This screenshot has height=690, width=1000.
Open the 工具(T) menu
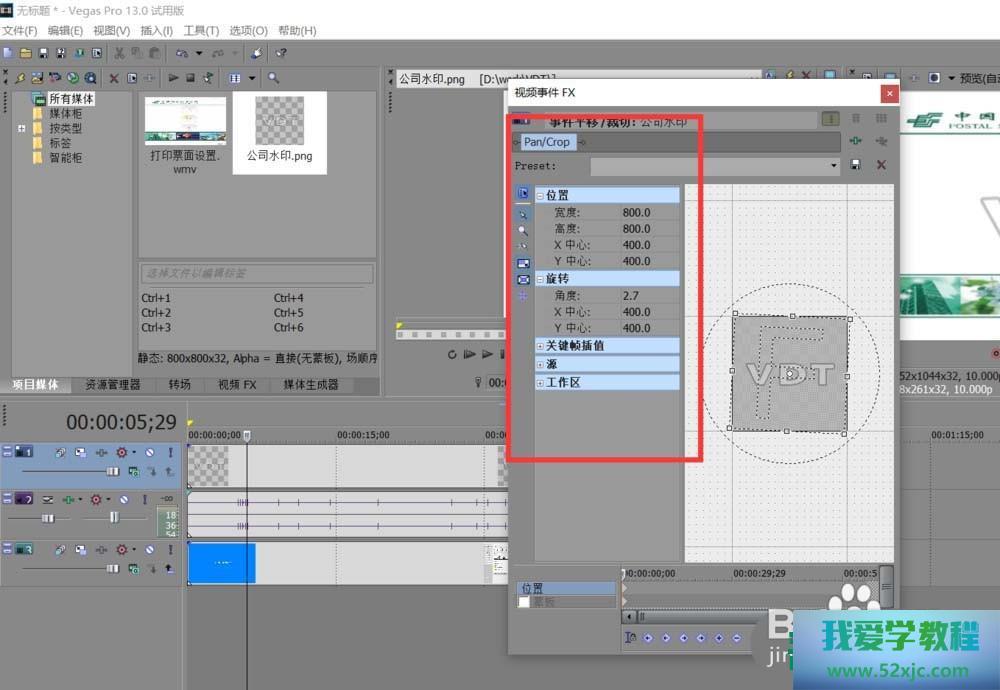coord(200,31)
